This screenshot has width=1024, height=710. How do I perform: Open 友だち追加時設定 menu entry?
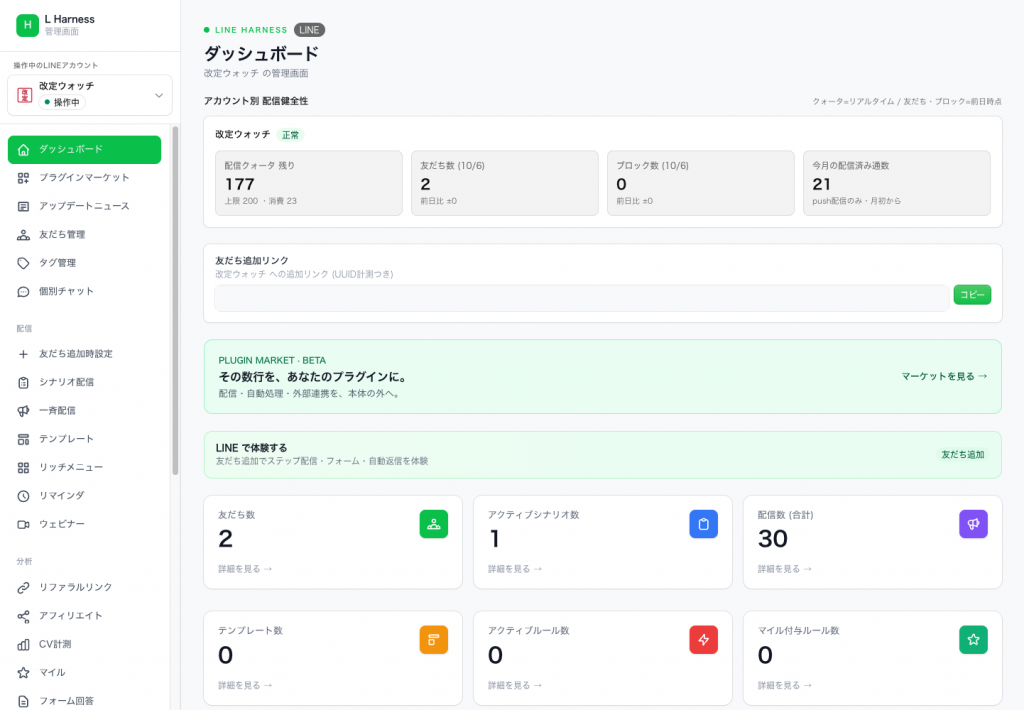[84, 354]
